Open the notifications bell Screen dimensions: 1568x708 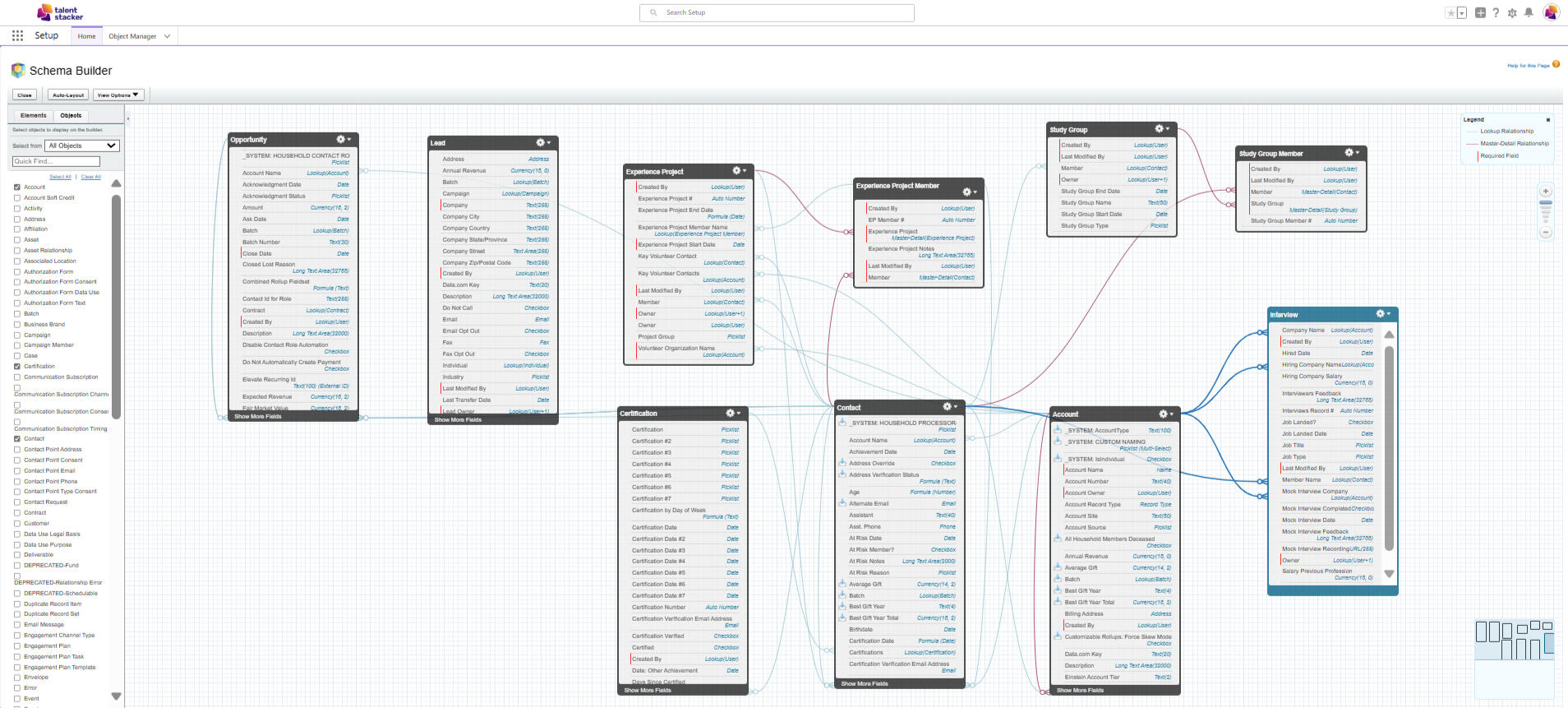click(1529, 12)
